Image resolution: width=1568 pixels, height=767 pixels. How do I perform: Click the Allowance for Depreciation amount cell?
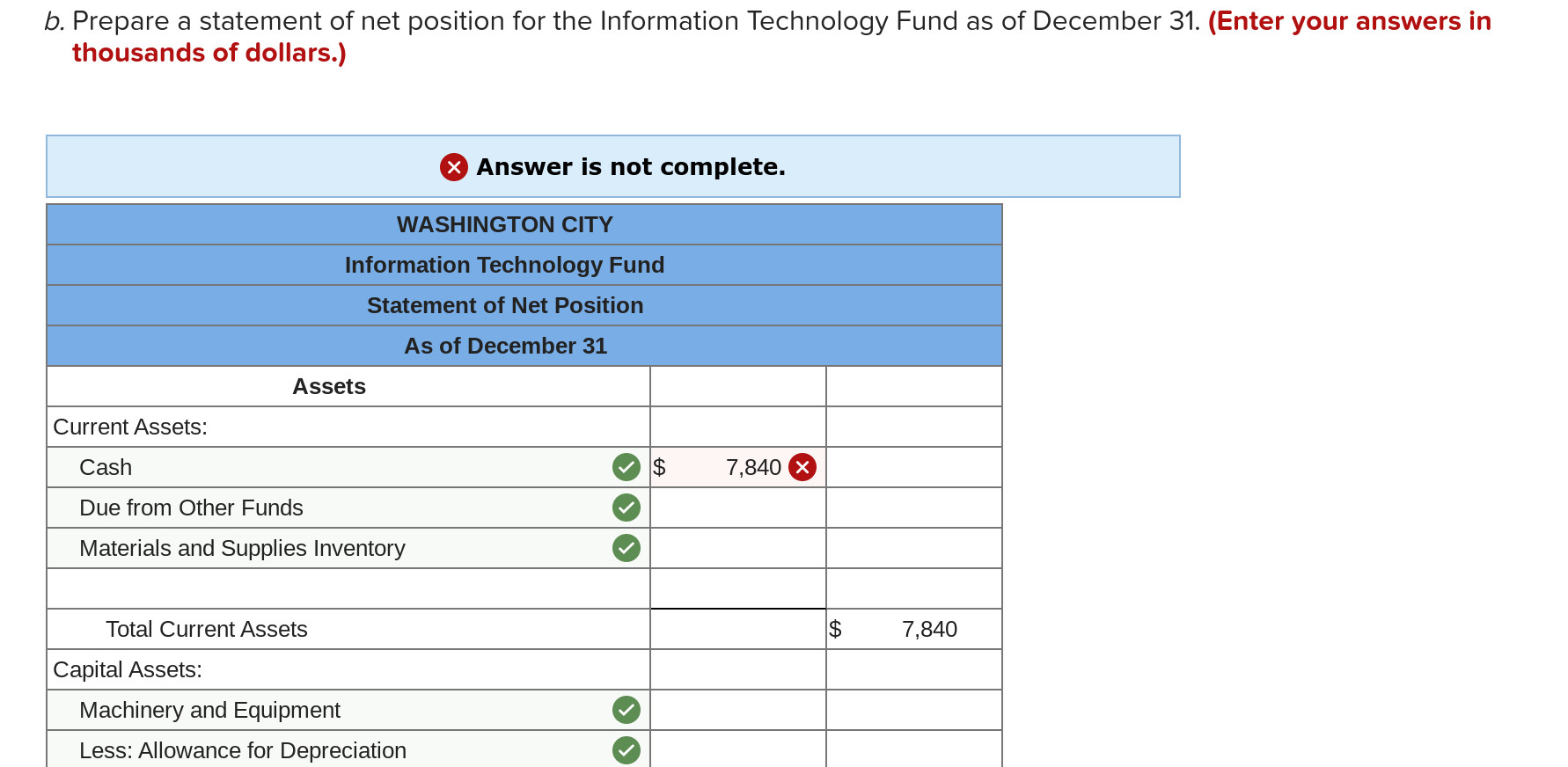(x=737, y=750)
